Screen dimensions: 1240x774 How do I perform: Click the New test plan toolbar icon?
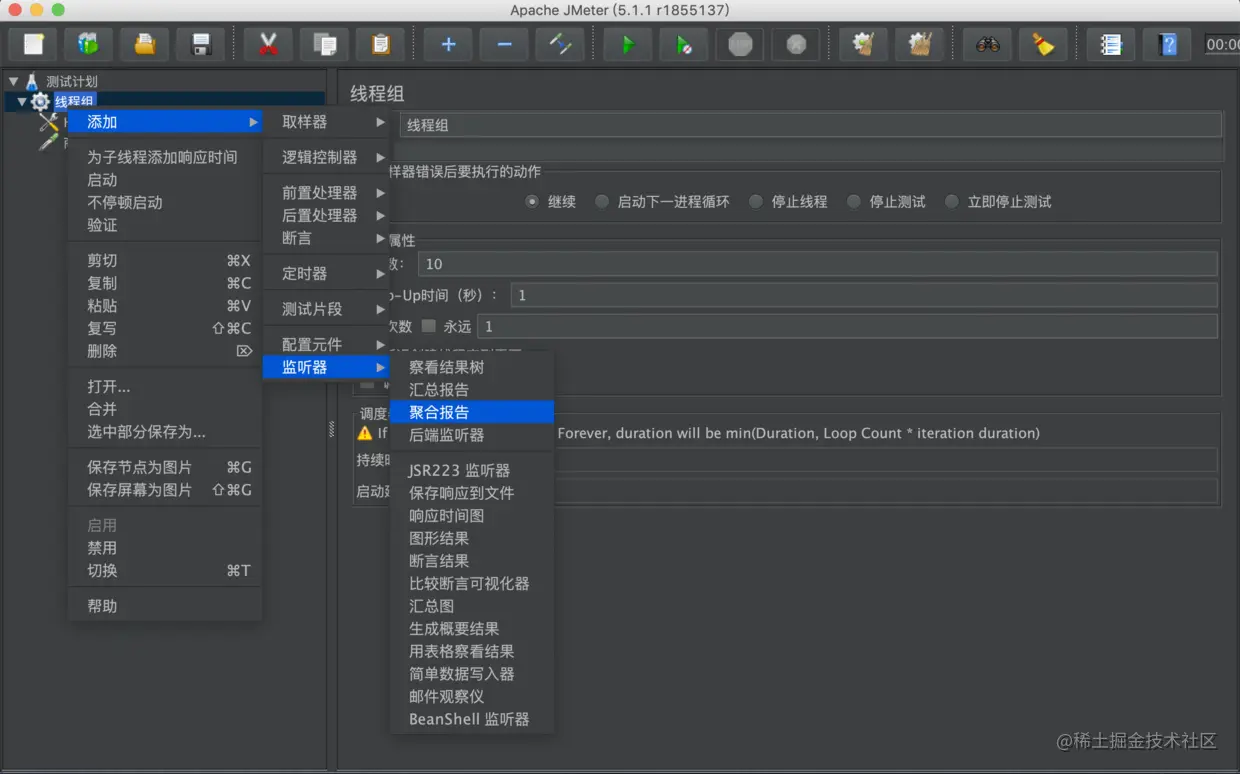pos(34,45)
